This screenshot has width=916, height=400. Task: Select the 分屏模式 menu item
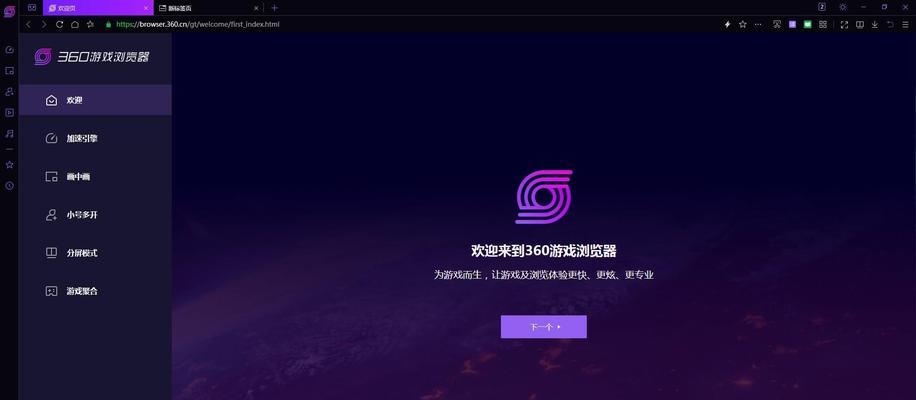(95, 253)
